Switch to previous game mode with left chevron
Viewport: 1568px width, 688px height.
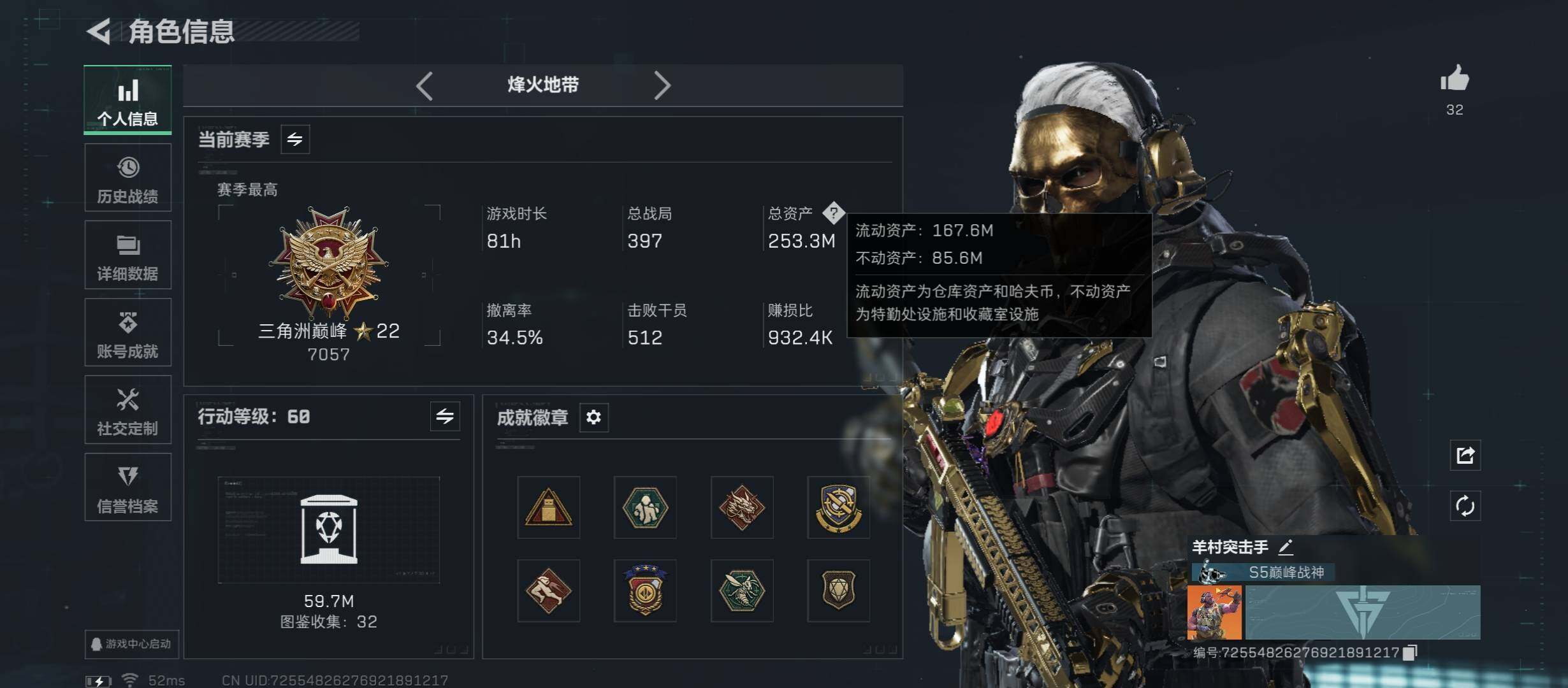425,85
